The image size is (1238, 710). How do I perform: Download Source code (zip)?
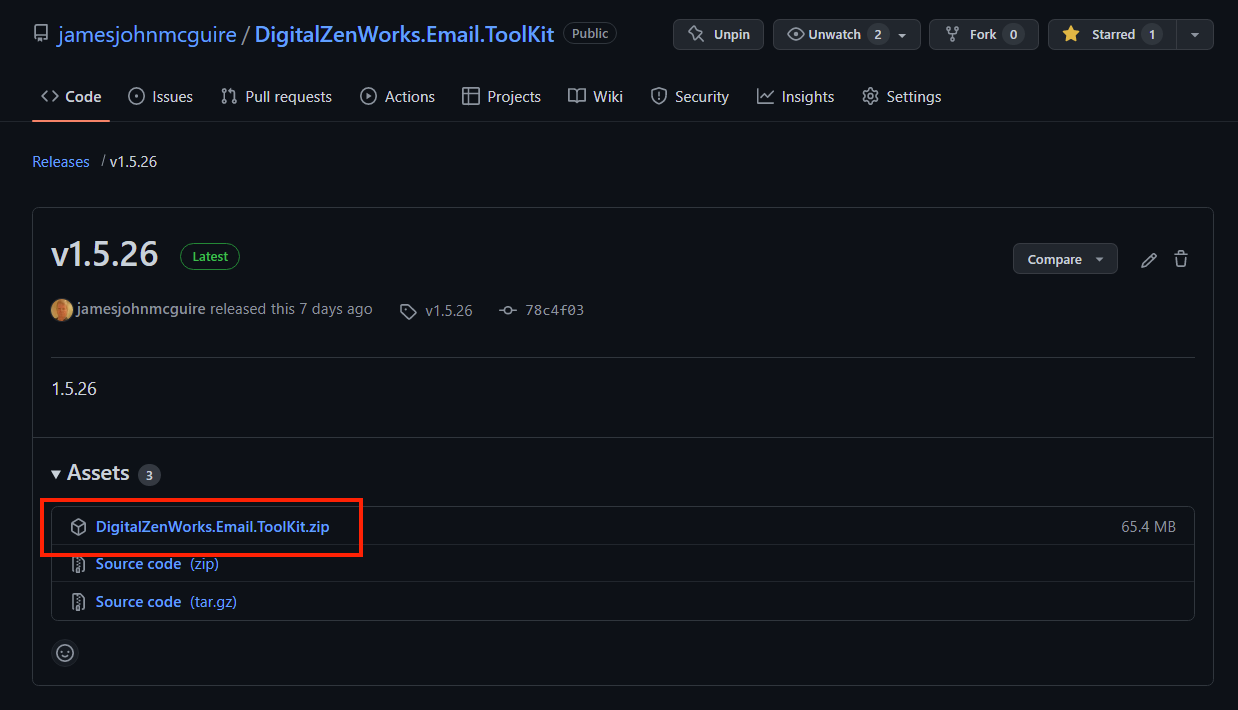tap(157, 564)
